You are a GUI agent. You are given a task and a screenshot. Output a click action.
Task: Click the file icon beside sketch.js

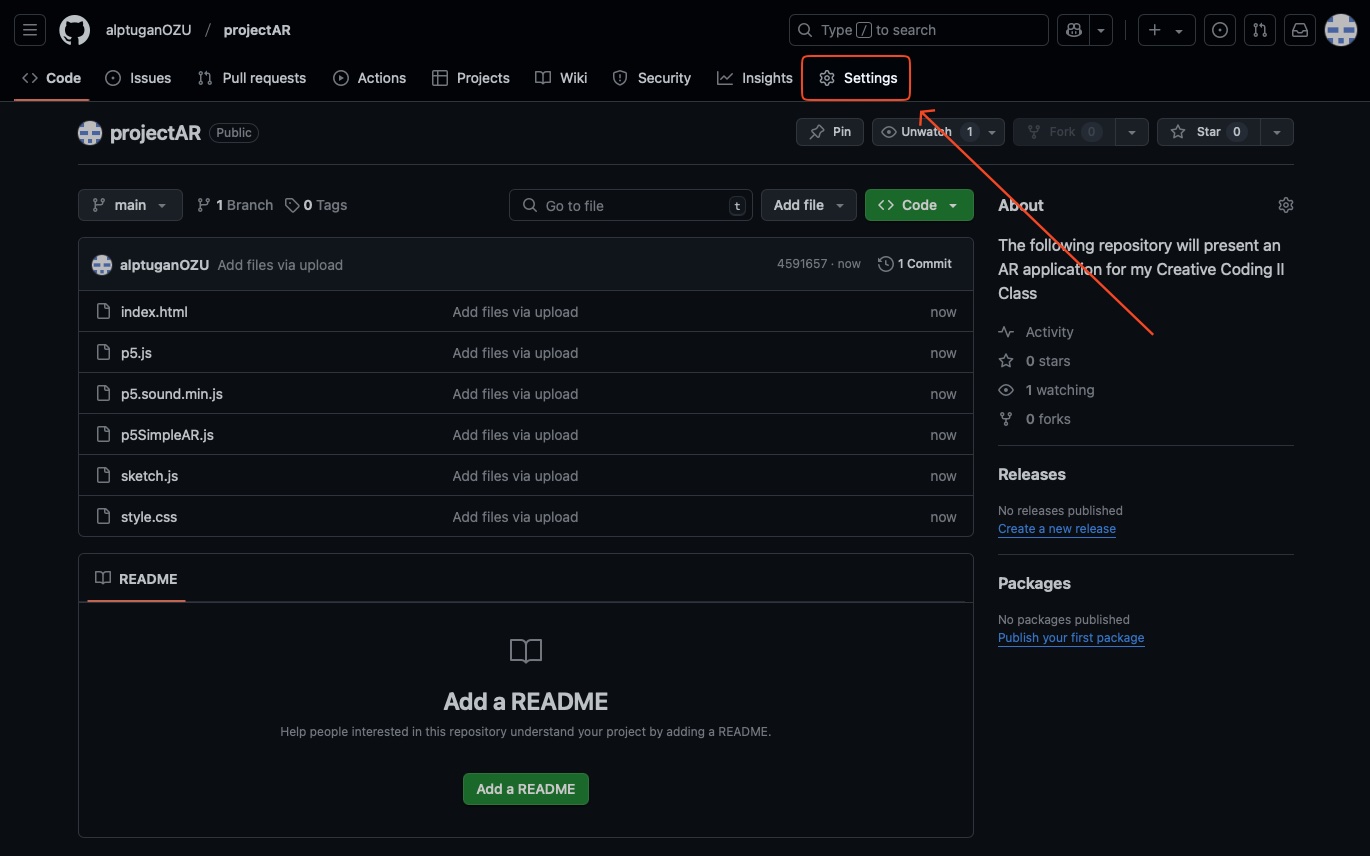pos(102,476)
